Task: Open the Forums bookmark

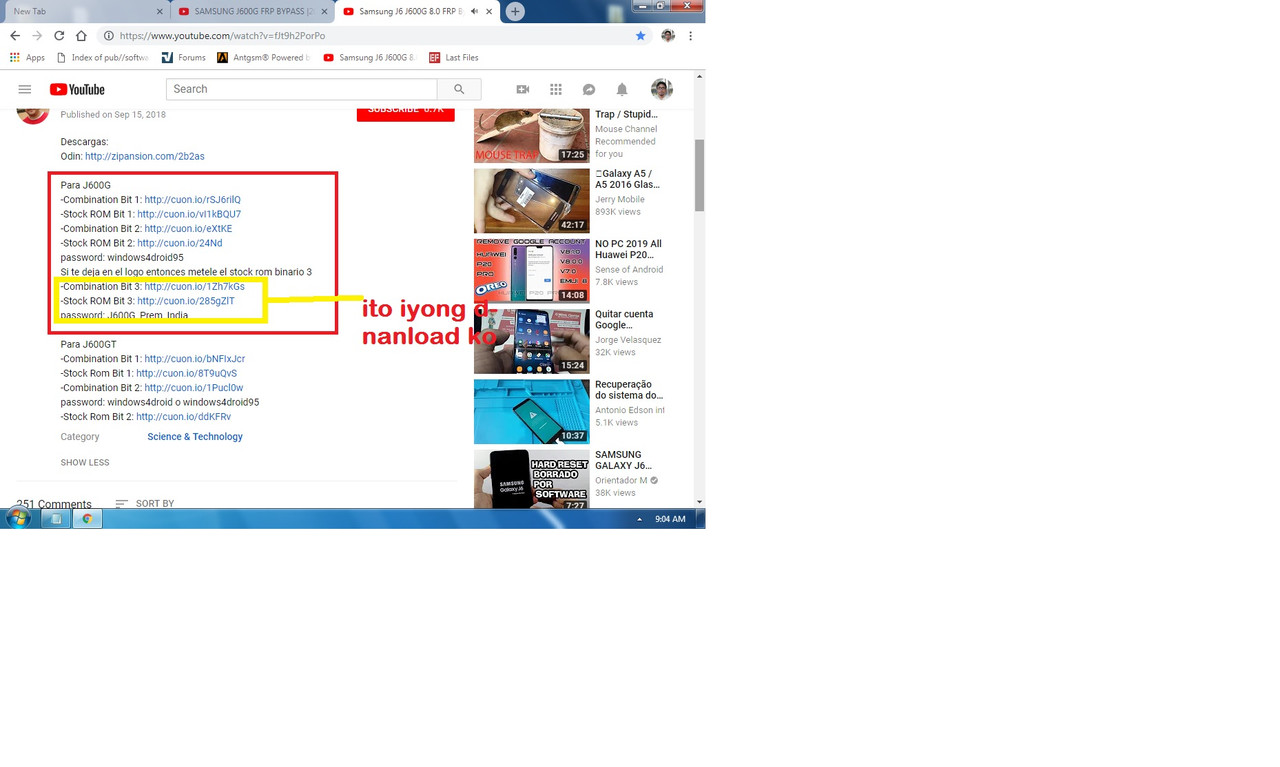Action: (x=183, y=58)
